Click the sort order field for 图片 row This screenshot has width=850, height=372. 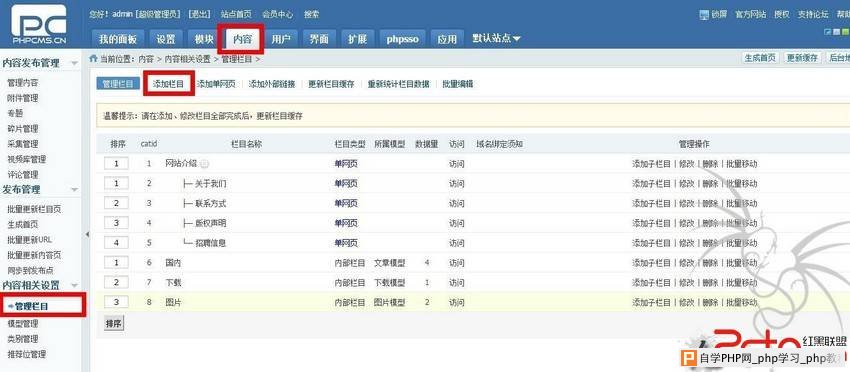pos(117,302)
